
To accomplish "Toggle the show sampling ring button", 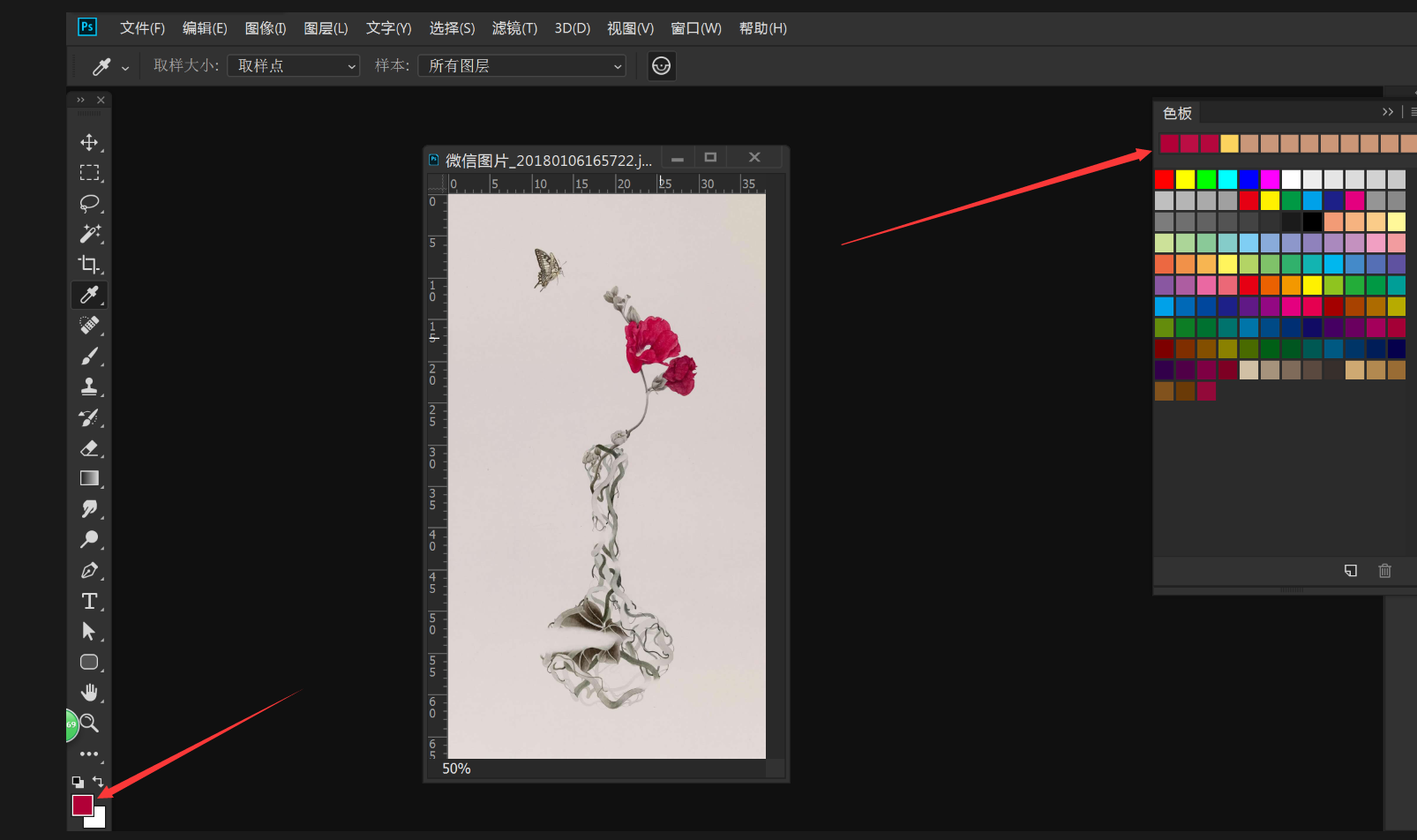I will [x=662, y=66].
